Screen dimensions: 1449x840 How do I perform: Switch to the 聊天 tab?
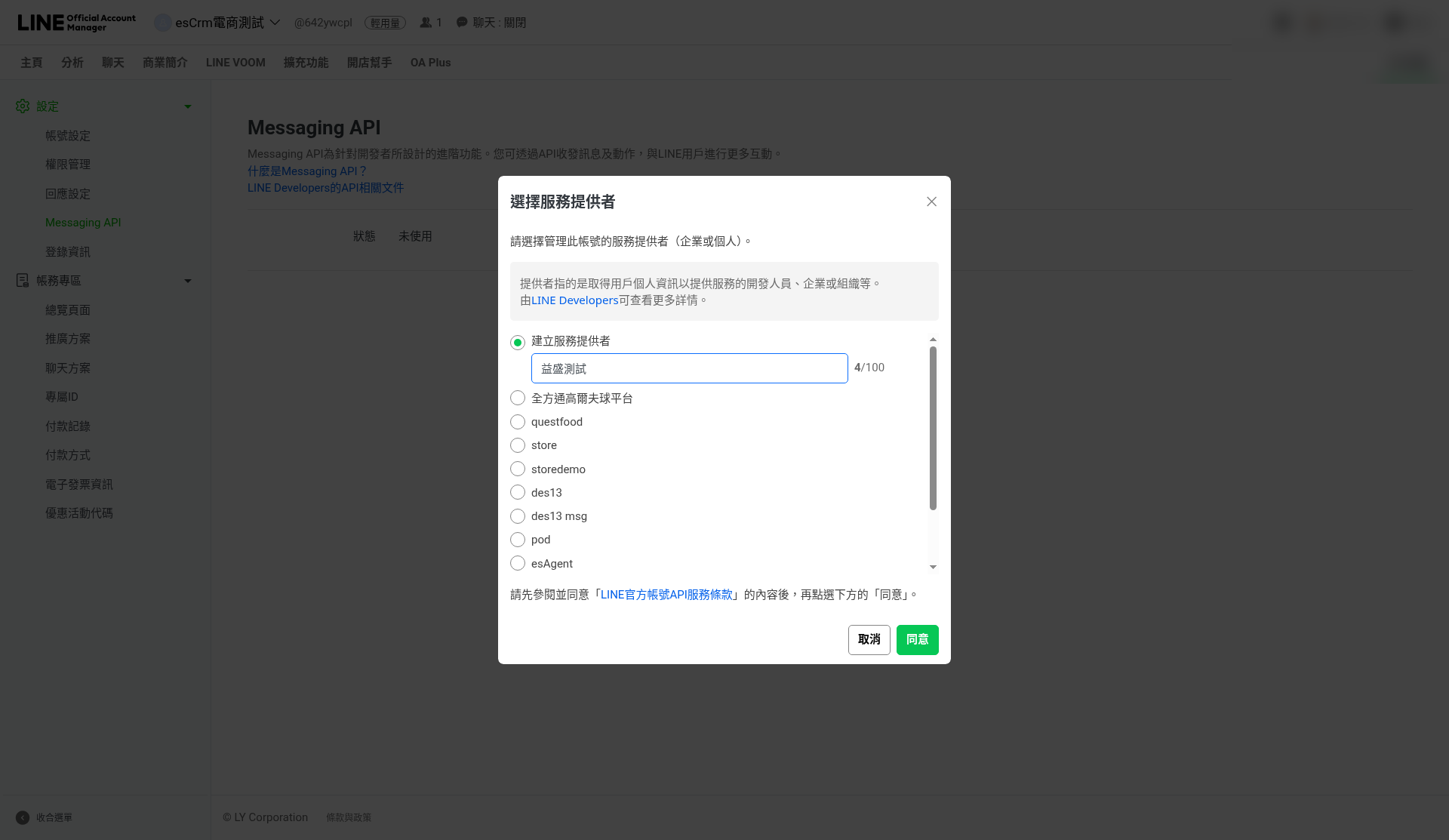113,63
